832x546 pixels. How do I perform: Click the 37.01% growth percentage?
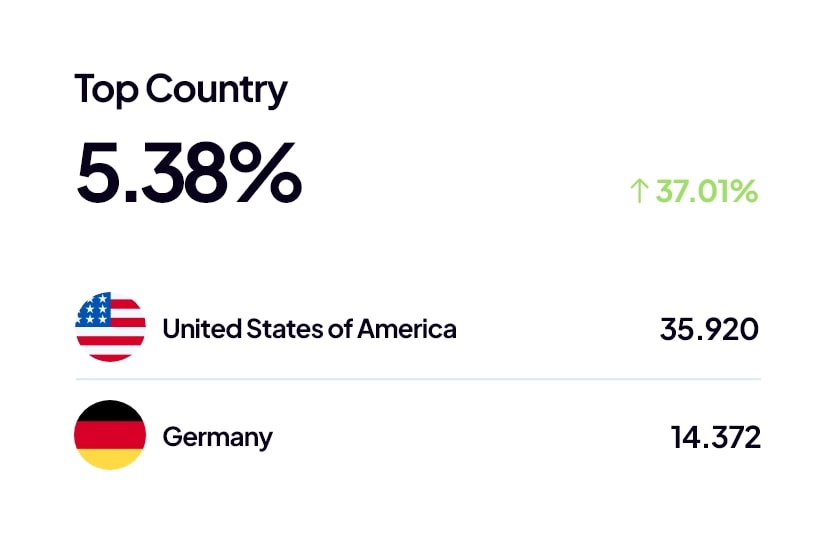pyautogui.click(x=706, y=190)
